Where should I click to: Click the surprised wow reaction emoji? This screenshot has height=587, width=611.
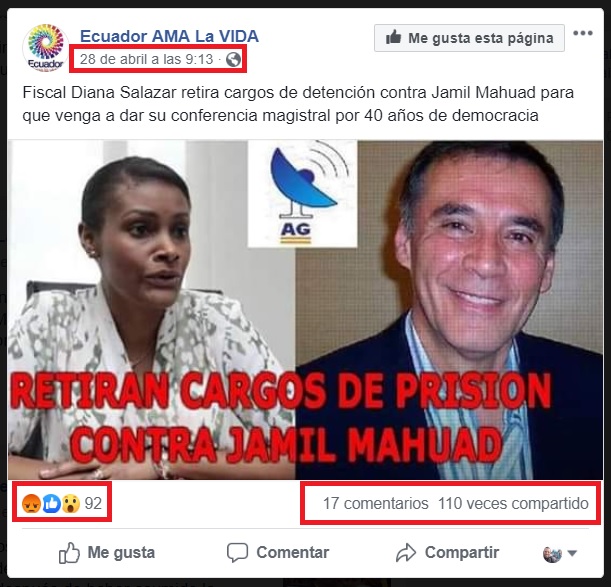point(71,503)
